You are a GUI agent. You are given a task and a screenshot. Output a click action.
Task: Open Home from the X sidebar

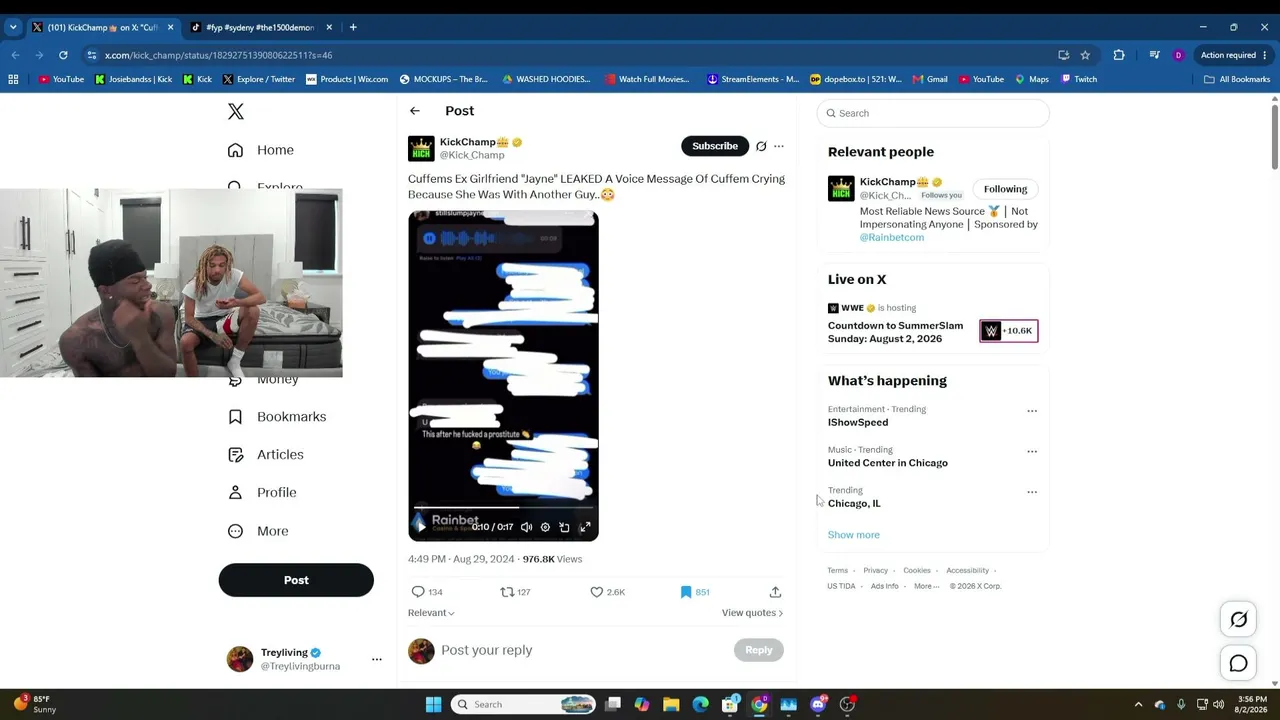[261, 150]
